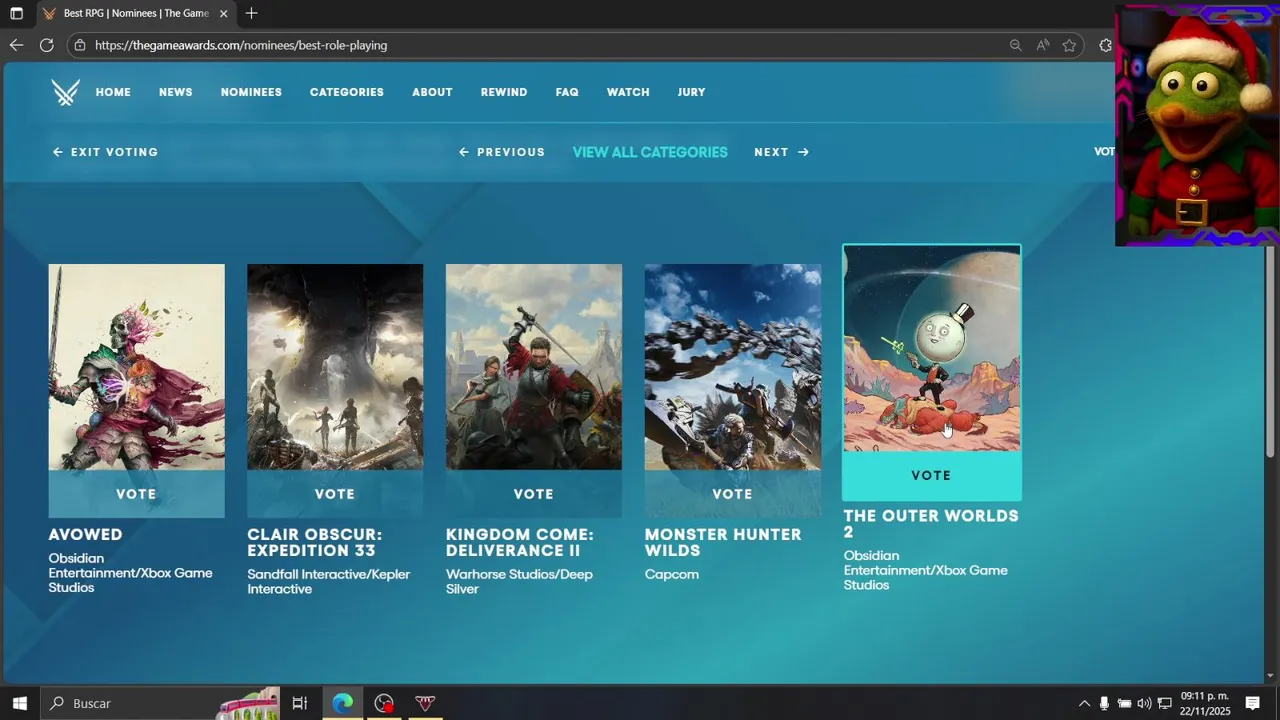
Task: Open the battery status tray icon
Action: tap(1124, 703)
